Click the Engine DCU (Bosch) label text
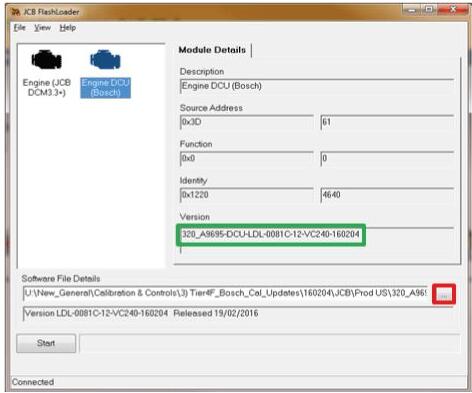Image resolution: width=472 pixels, height=393 pixels. tap(105, 88)
